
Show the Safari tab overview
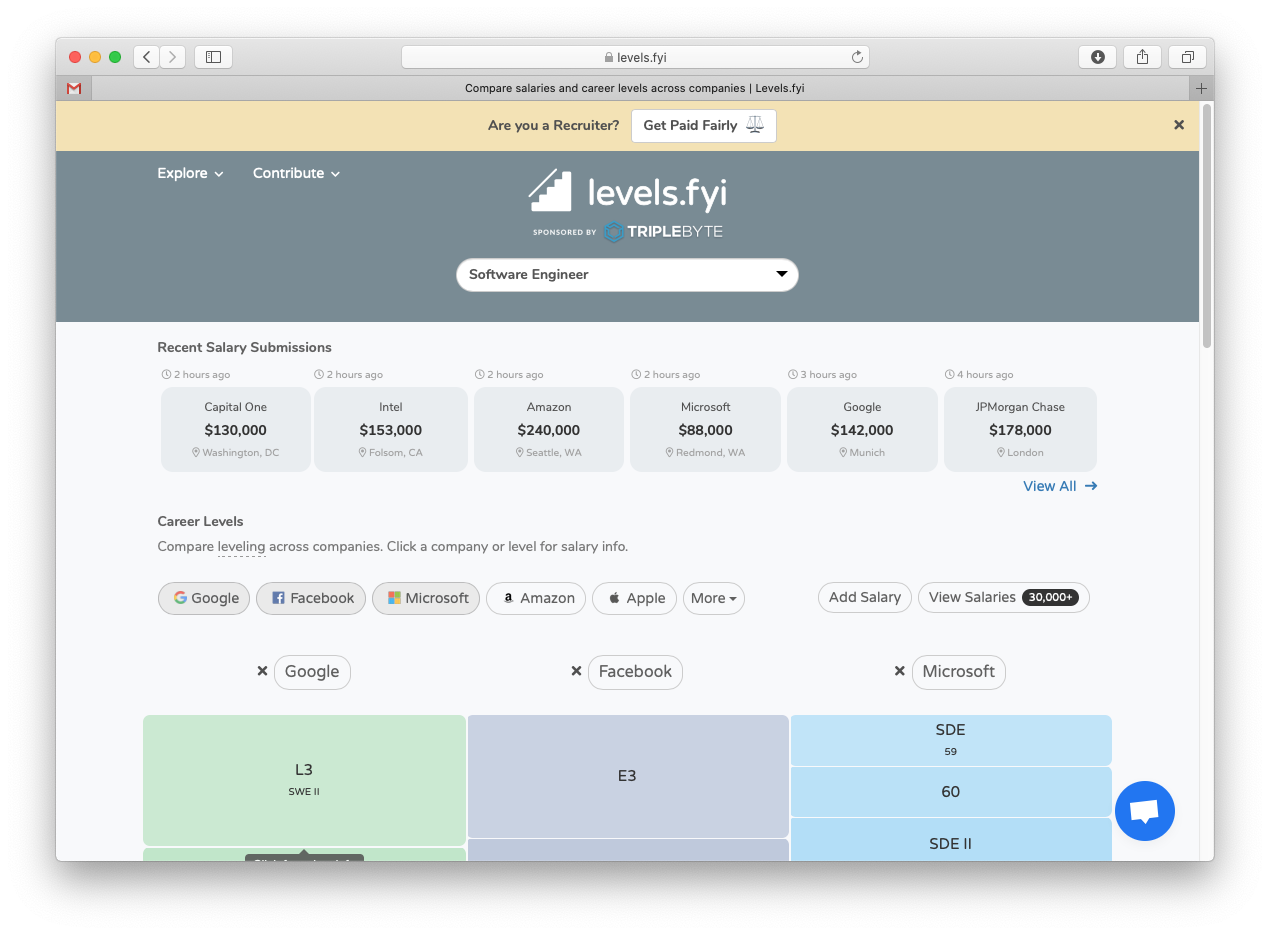[x=1187, y=57]
